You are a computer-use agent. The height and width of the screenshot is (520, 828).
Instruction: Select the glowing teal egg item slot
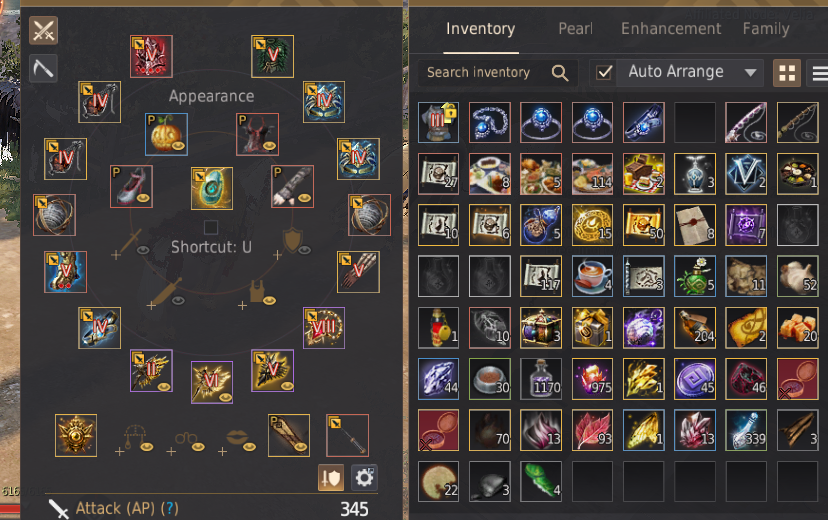tap(212, 188)
